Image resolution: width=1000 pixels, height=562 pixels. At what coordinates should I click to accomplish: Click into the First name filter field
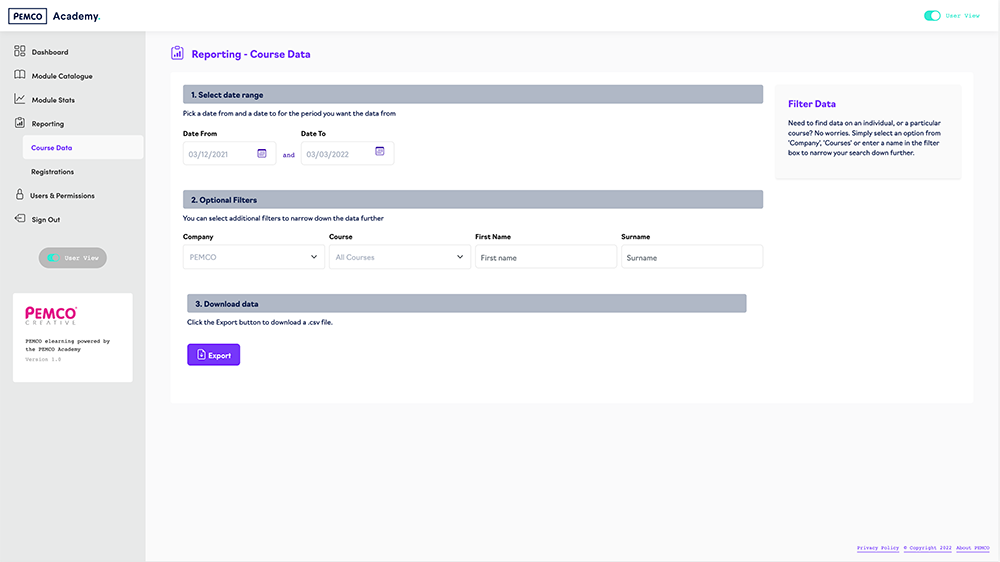point(545,257)
